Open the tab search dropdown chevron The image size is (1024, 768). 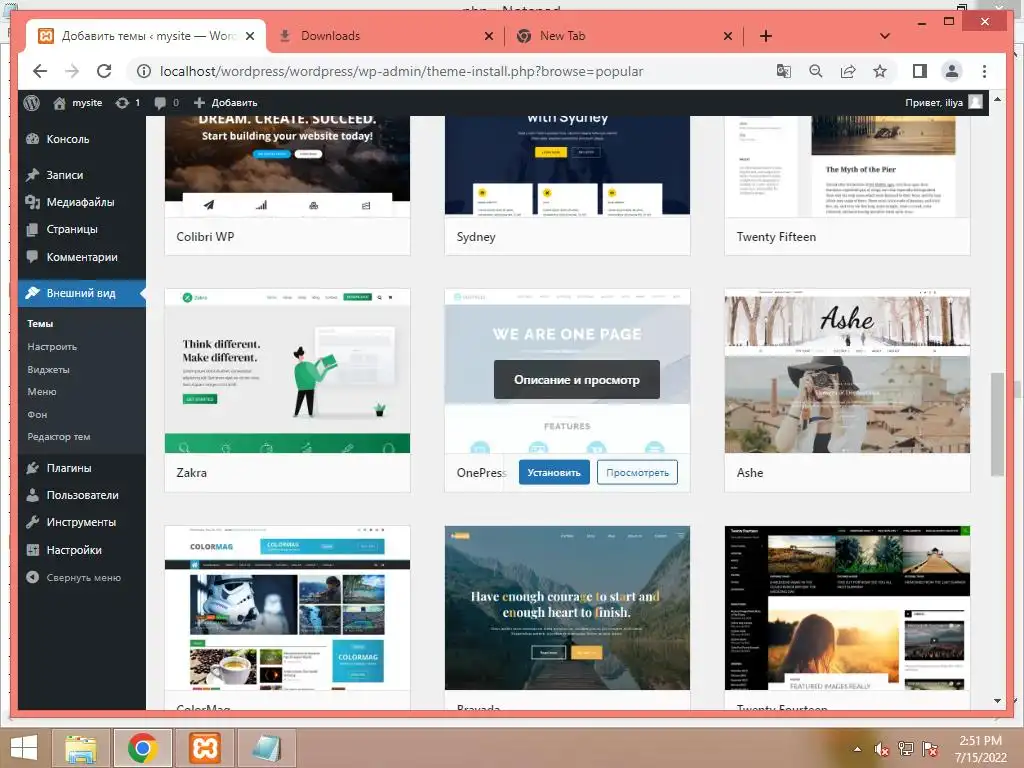(884, 36)
